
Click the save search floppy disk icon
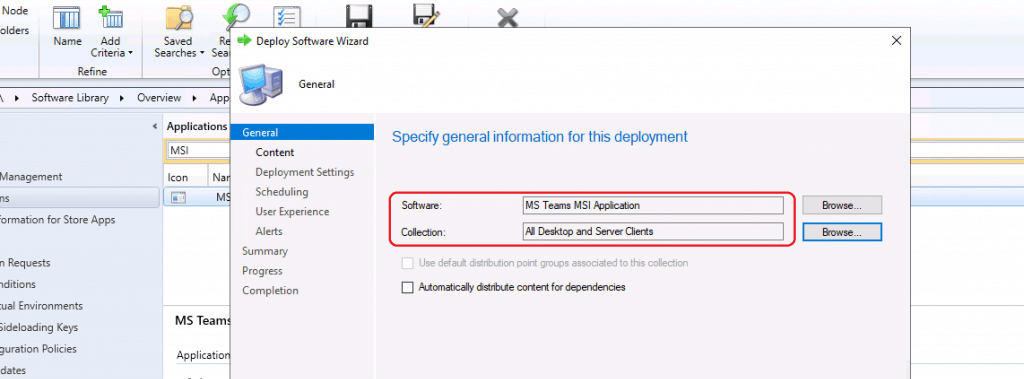pyautogui.click(x=358, y=16)
